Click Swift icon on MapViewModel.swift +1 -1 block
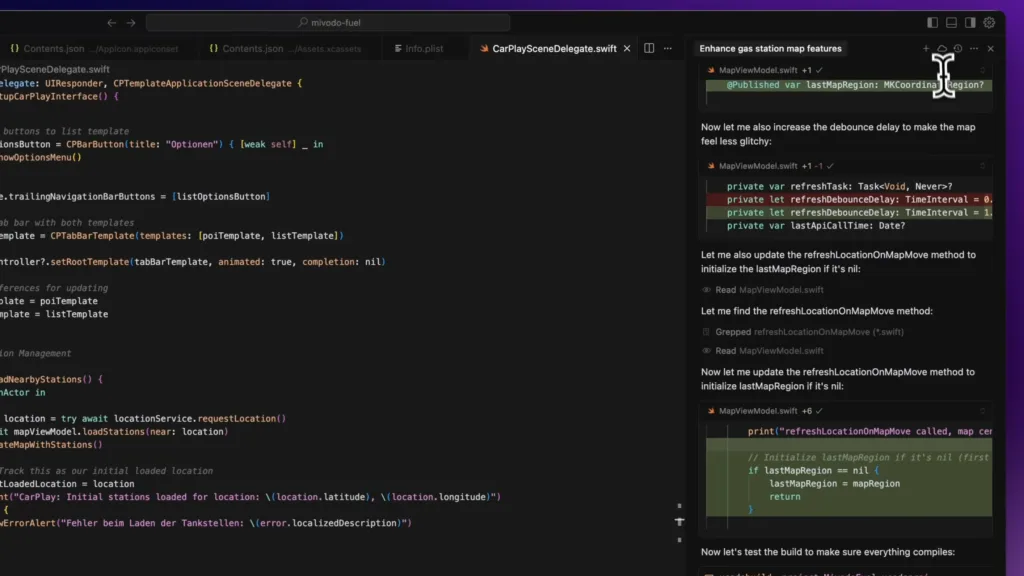The height and width of the screenshot is (576, 1024). pos(711,166)
